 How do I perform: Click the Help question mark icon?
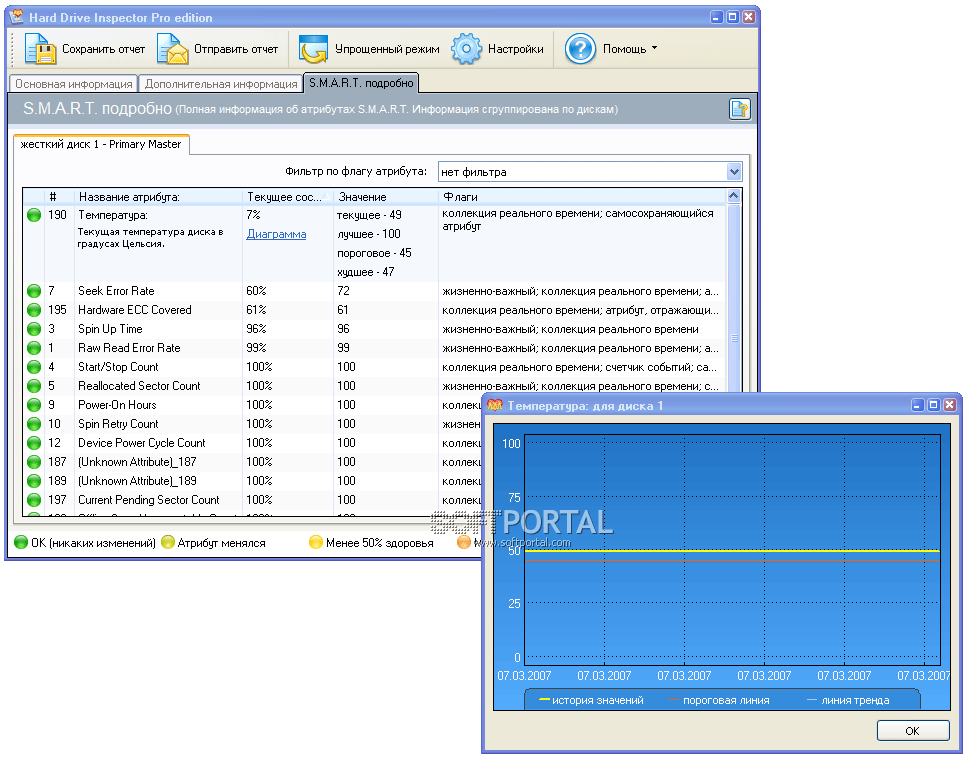[x=580, y=49]
